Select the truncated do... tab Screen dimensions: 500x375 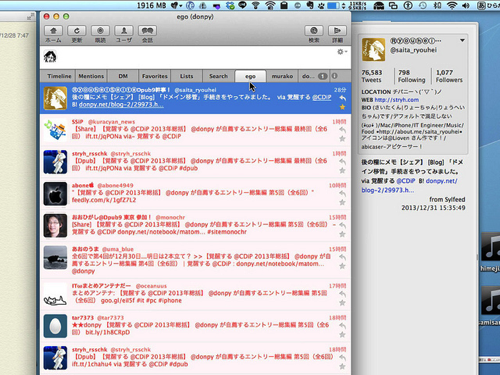(314, 76)
